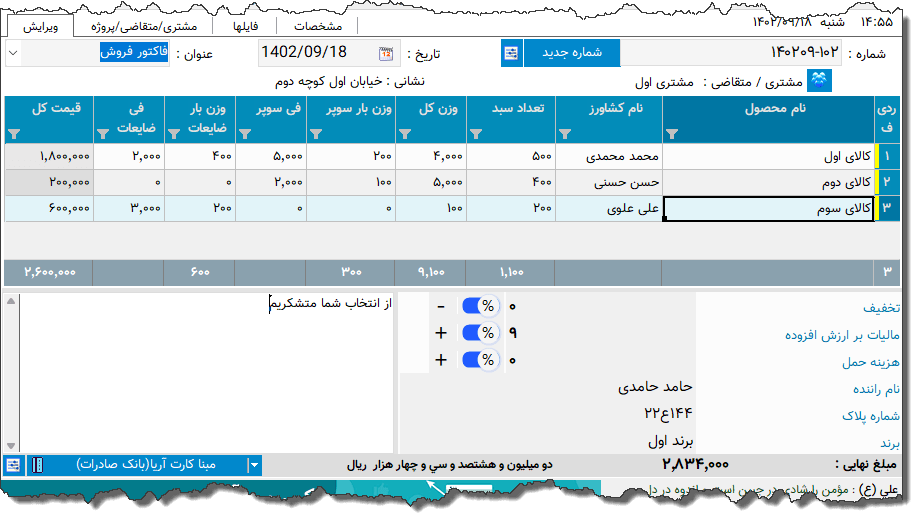Click farmer cell محمد محمدی
Viewport: 911px width, 513px height.
click(x=609, y=156)
